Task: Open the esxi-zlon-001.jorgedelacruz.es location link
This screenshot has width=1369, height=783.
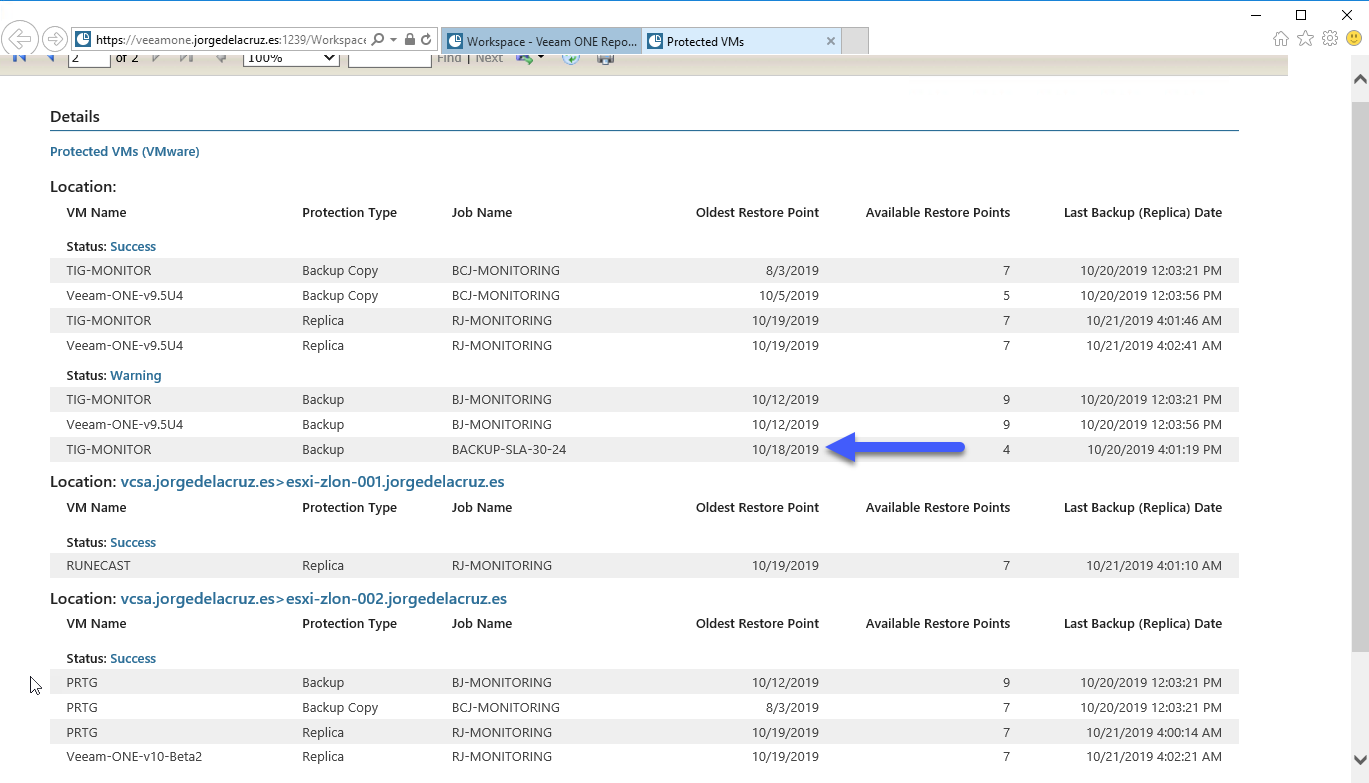Action: click(395, 482)
